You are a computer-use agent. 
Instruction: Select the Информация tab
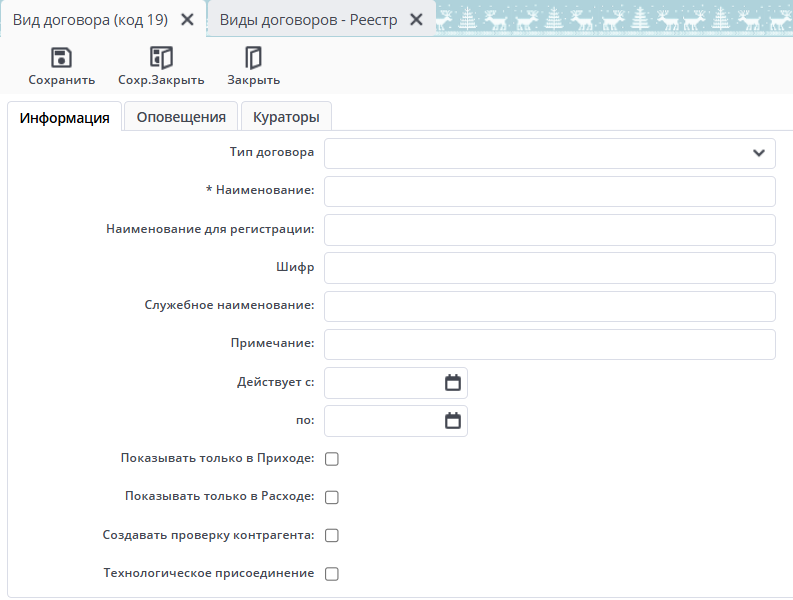(65, 117)
